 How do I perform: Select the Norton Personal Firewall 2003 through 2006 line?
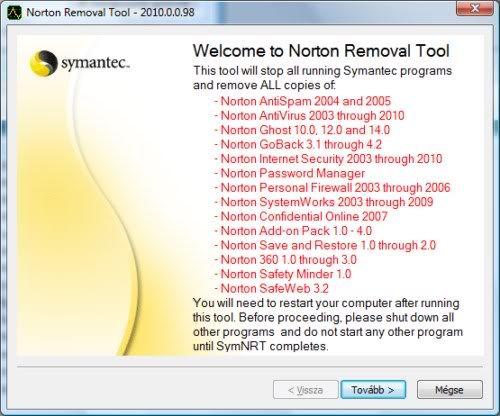click(x=332, y=188)
